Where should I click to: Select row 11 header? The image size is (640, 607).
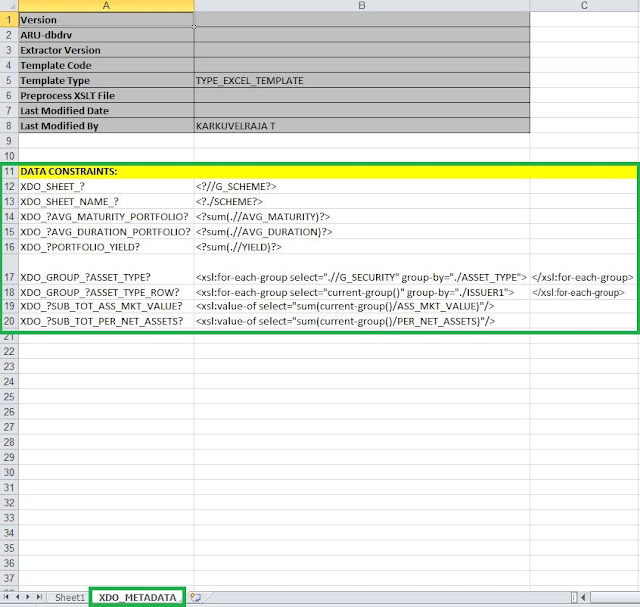(9, 171)
